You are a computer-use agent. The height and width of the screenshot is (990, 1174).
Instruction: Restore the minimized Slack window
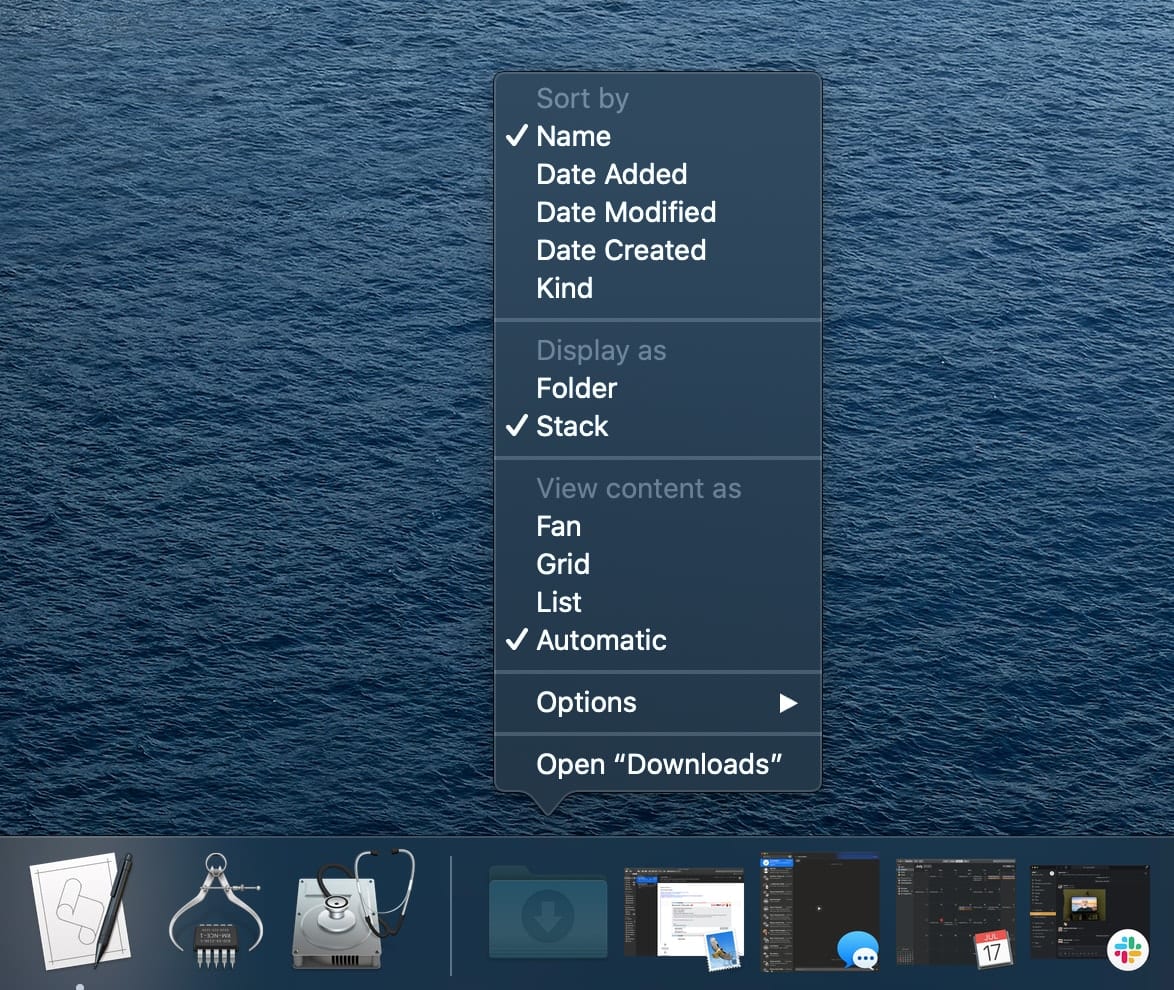click(x=1090, y=912)
